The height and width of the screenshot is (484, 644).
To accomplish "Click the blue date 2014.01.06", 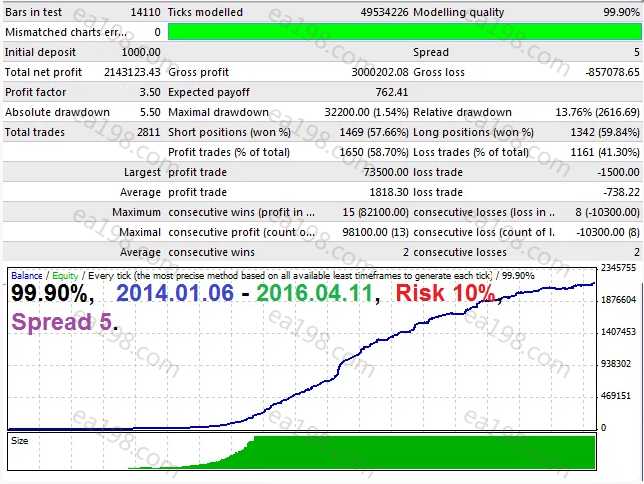I will (x=175, y=293).
